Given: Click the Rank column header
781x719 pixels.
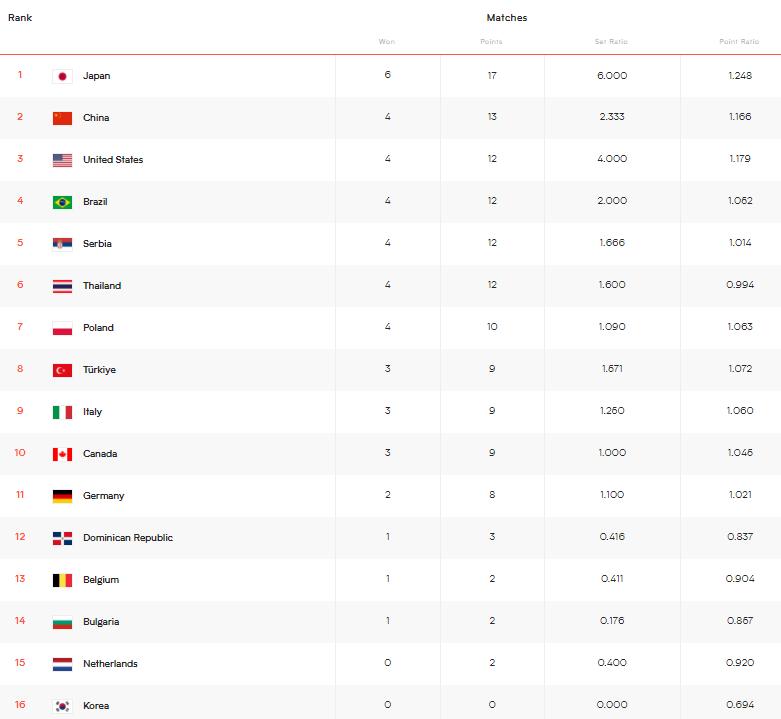Looking at the screenshot, I should click(20, 18).
